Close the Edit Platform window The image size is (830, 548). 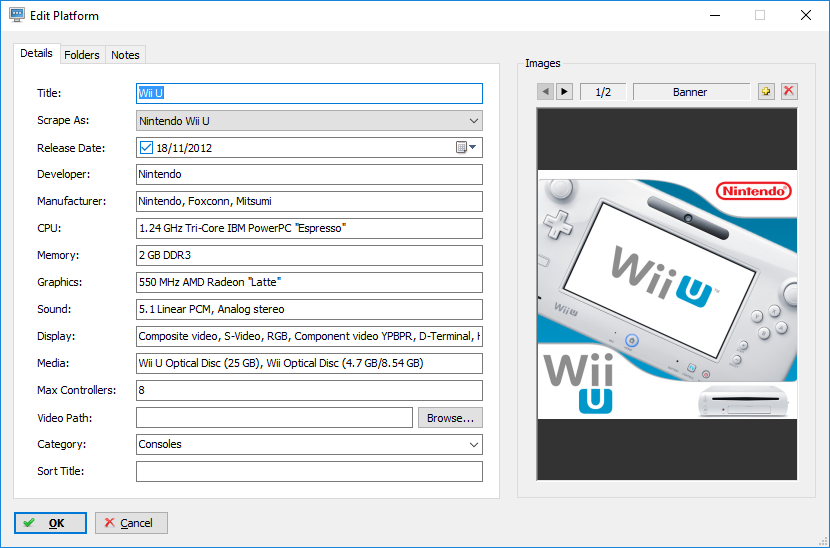click(x=806, y=15)
